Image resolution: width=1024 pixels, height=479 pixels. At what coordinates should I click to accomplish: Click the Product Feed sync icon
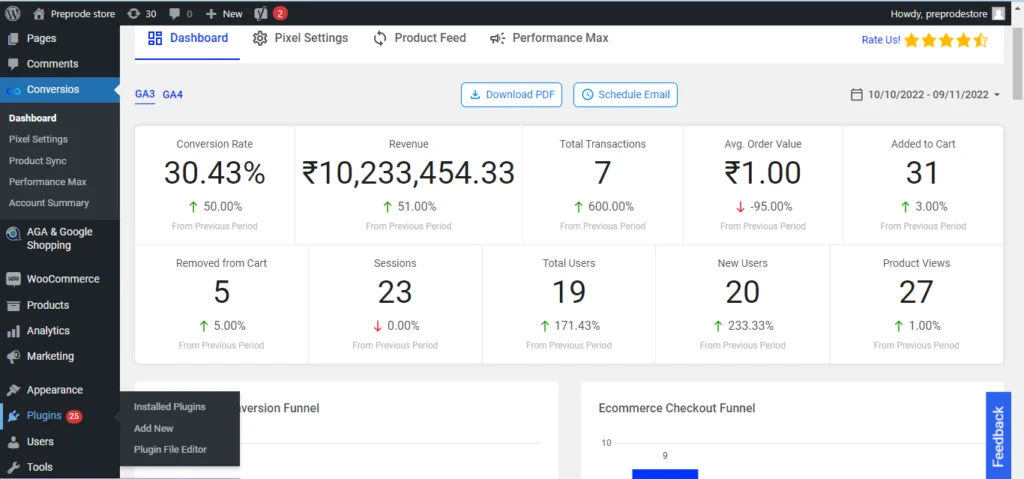coord(380,39)
